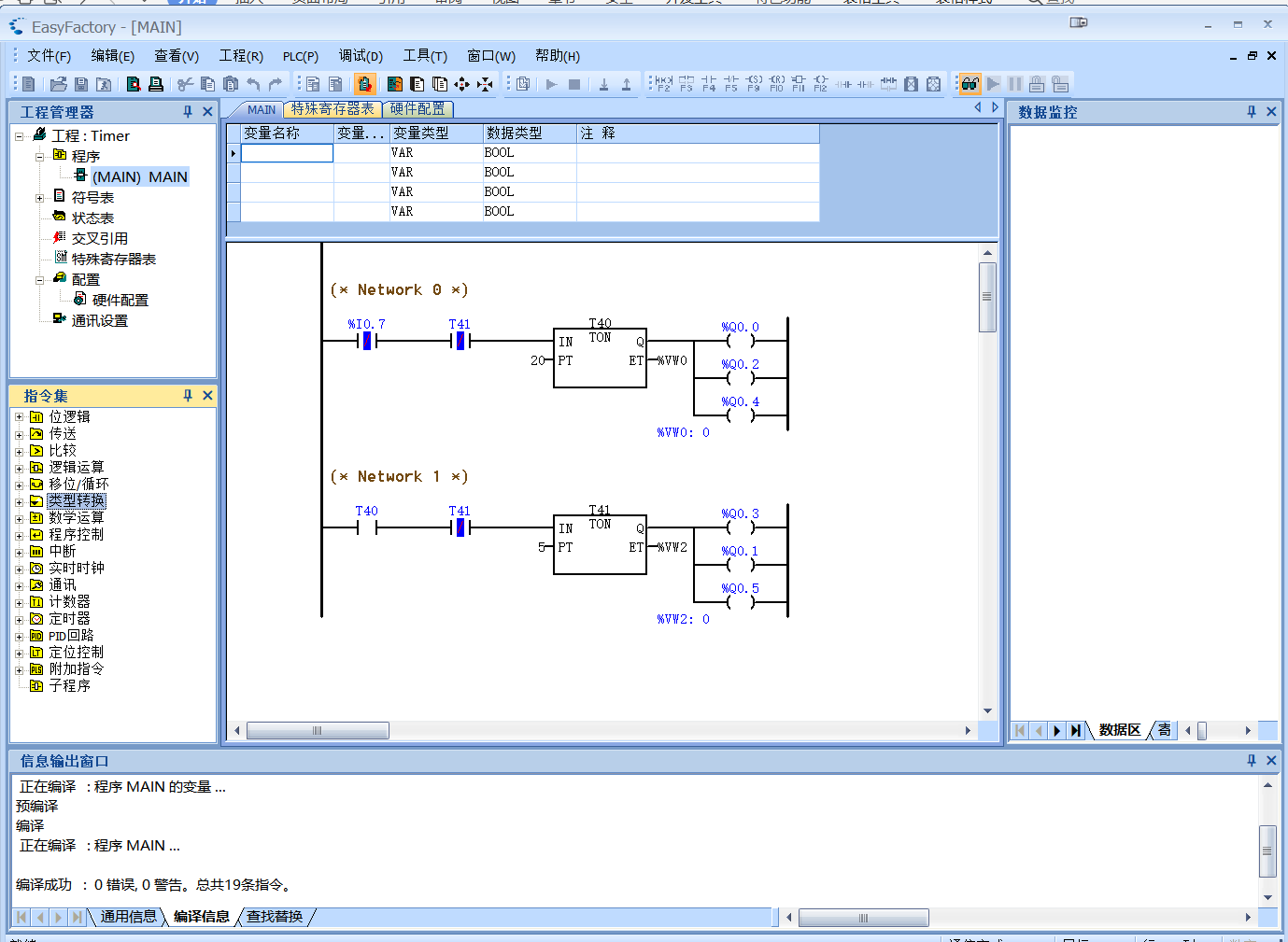The image size is (1288, 942).
Task: Insert a normally open contact using F4 icon
Action: (x=710, y=84)
